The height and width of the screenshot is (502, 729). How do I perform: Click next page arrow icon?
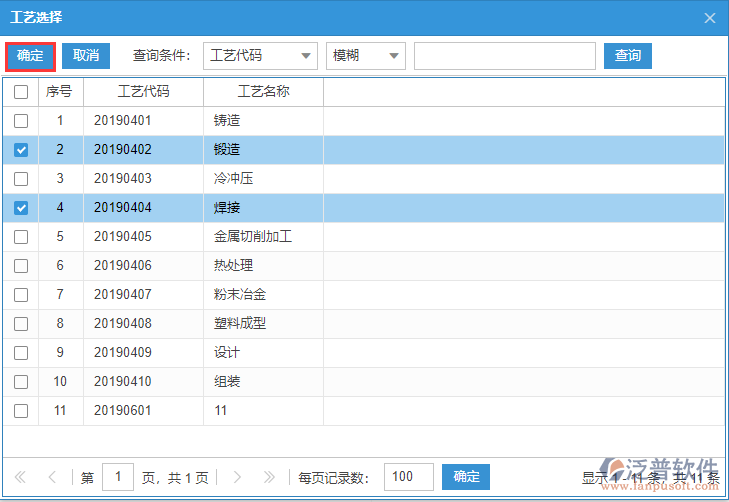(237, 477)
